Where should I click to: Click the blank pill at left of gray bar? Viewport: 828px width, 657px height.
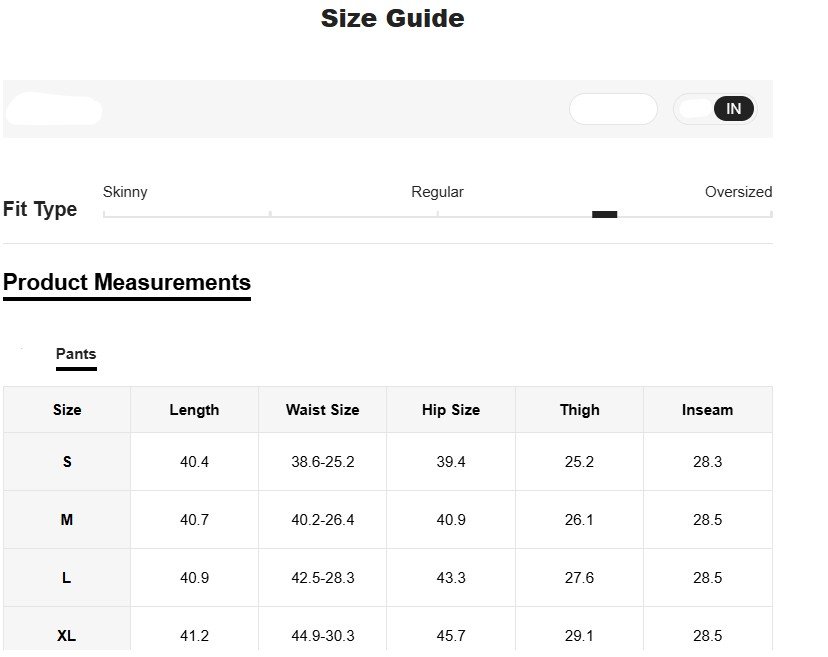coord(55,110)
